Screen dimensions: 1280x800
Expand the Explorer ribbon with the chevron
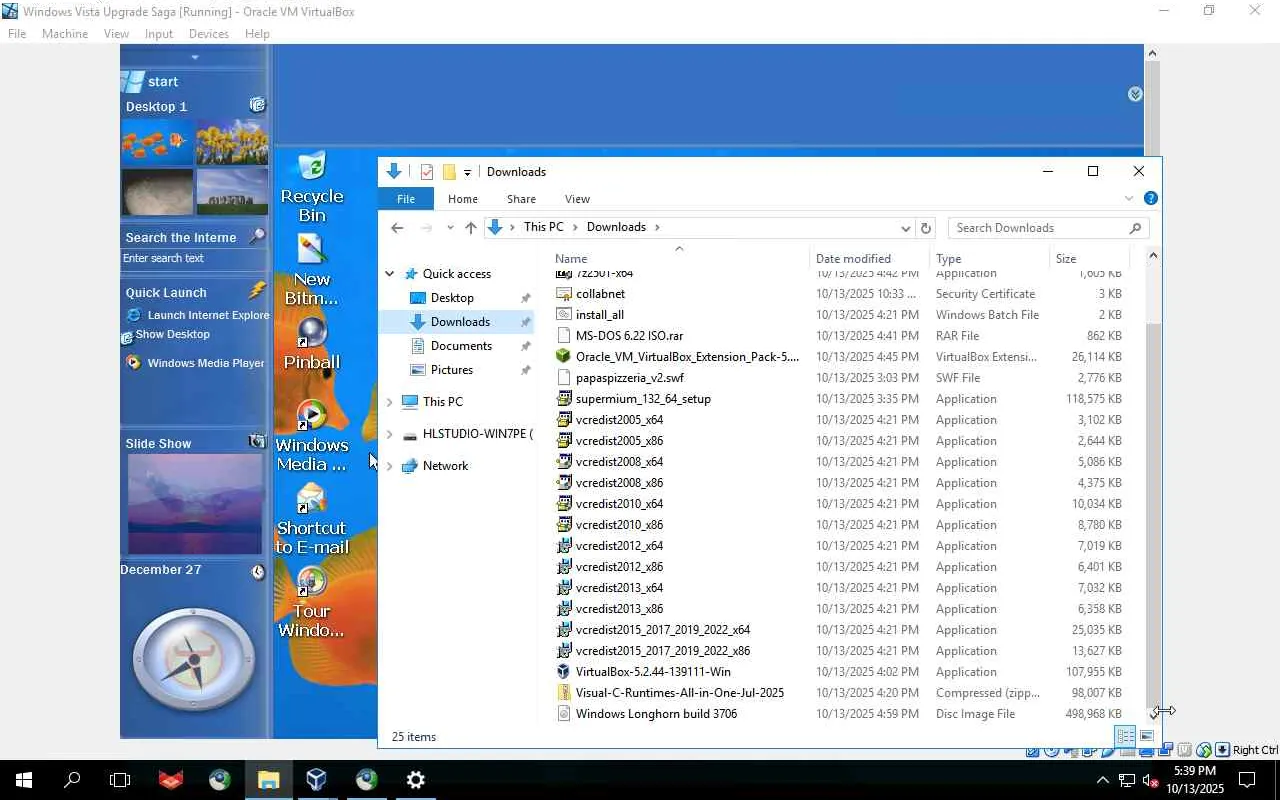1129,199
